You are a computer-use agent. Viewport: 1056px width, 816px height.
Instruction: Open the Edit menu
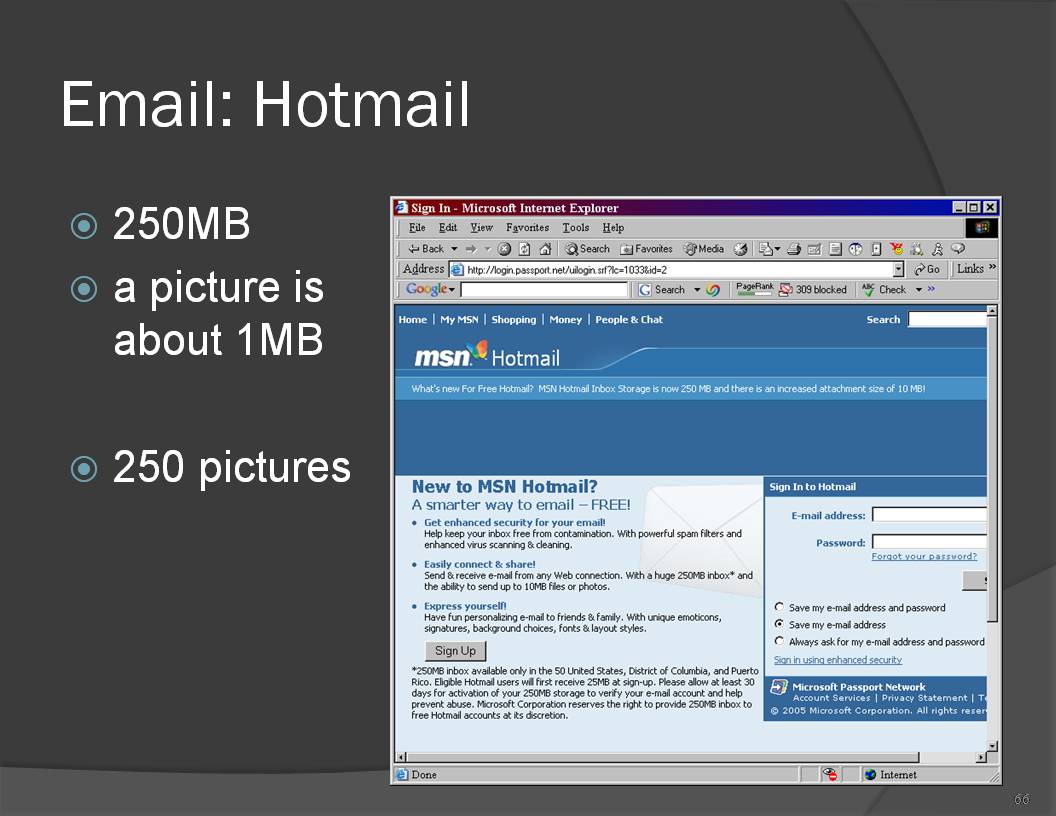tap(448, 228)
